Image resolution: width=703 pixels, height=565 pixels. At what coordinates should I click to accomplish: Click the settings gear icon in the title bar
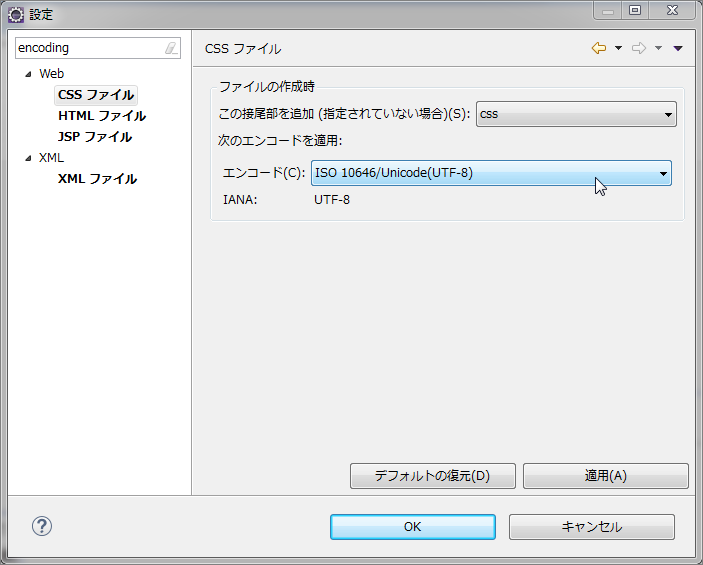(16, 14)
